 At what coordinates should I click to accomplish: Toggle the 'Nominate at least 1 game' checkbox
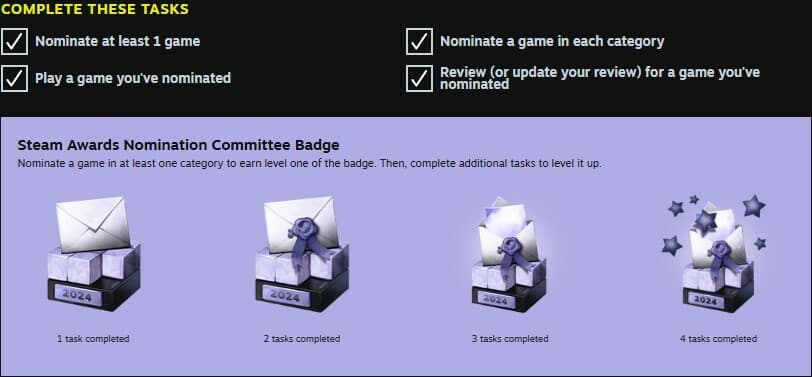point(14,41)
